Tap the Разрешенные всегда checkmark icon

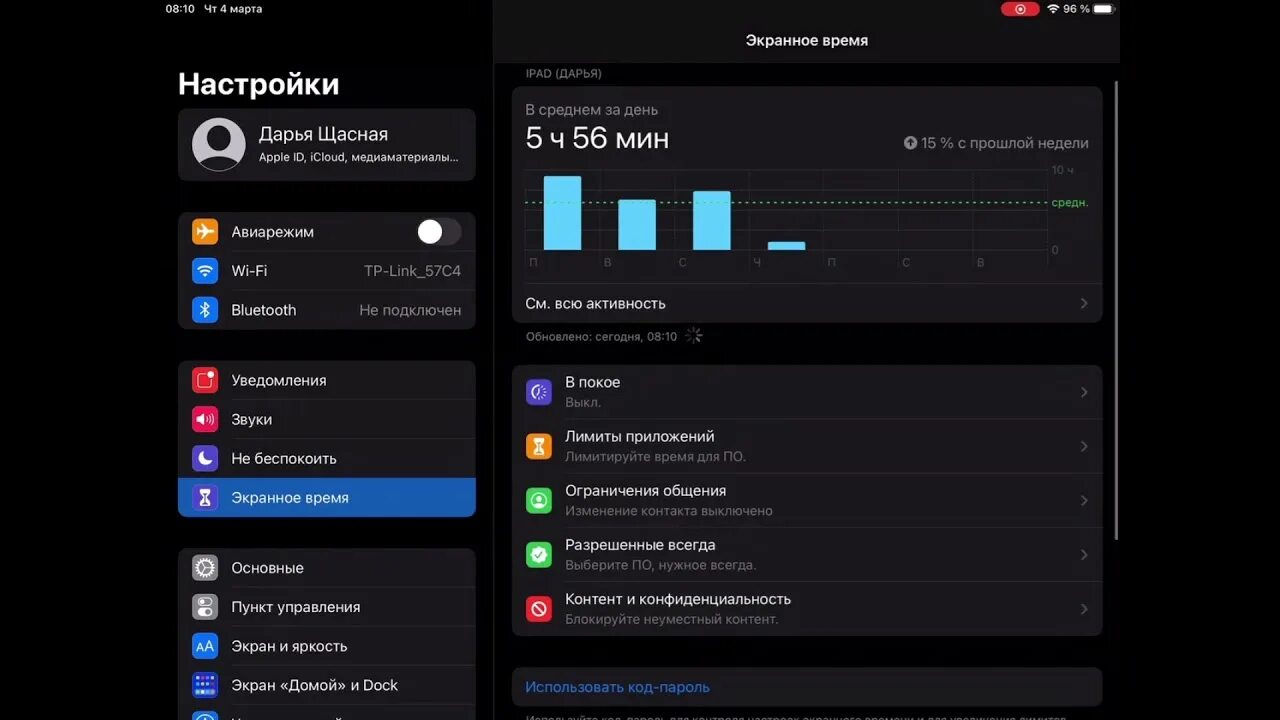click(x=539, y=554)
